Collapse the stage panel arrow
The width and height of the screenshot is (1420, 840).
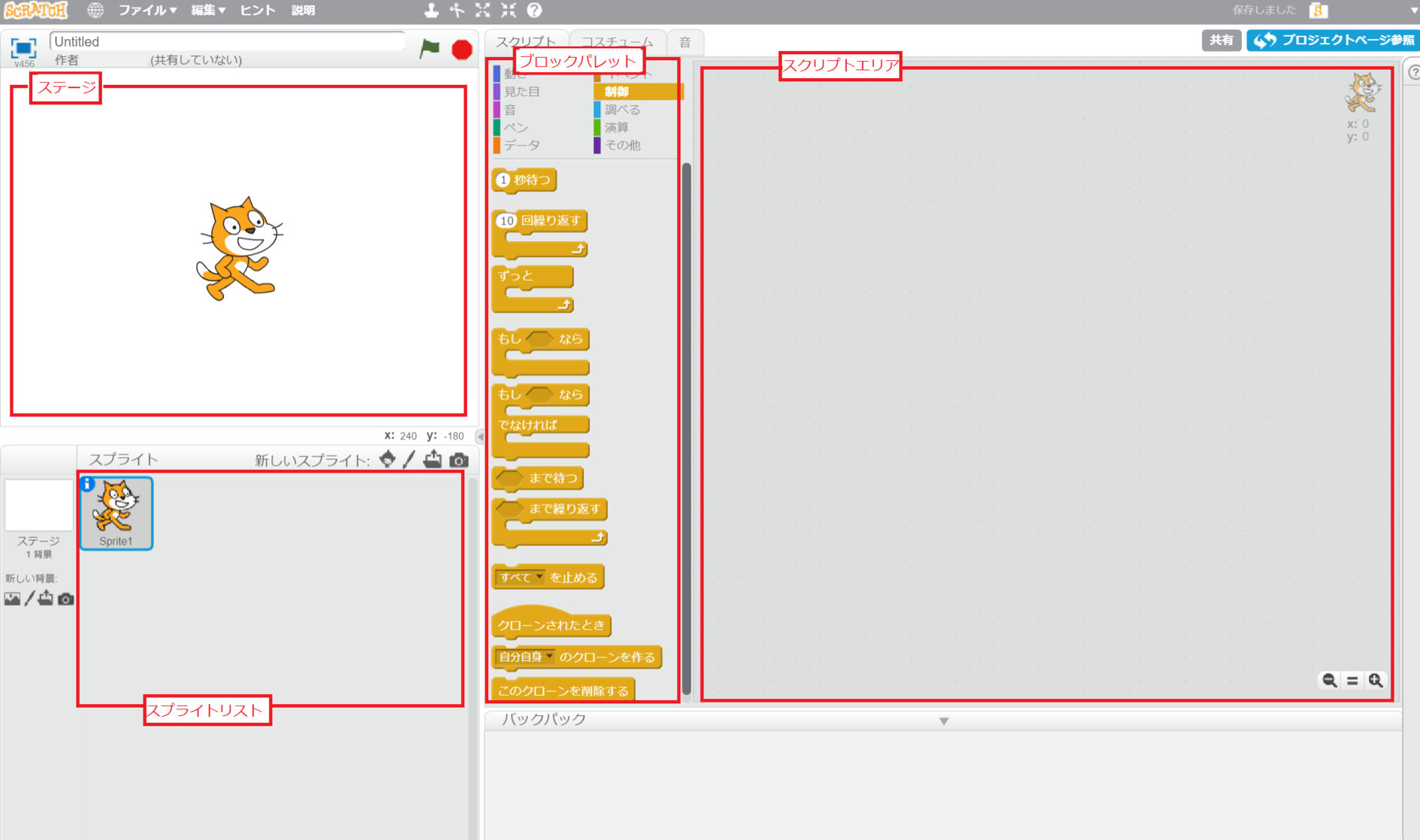480,437
